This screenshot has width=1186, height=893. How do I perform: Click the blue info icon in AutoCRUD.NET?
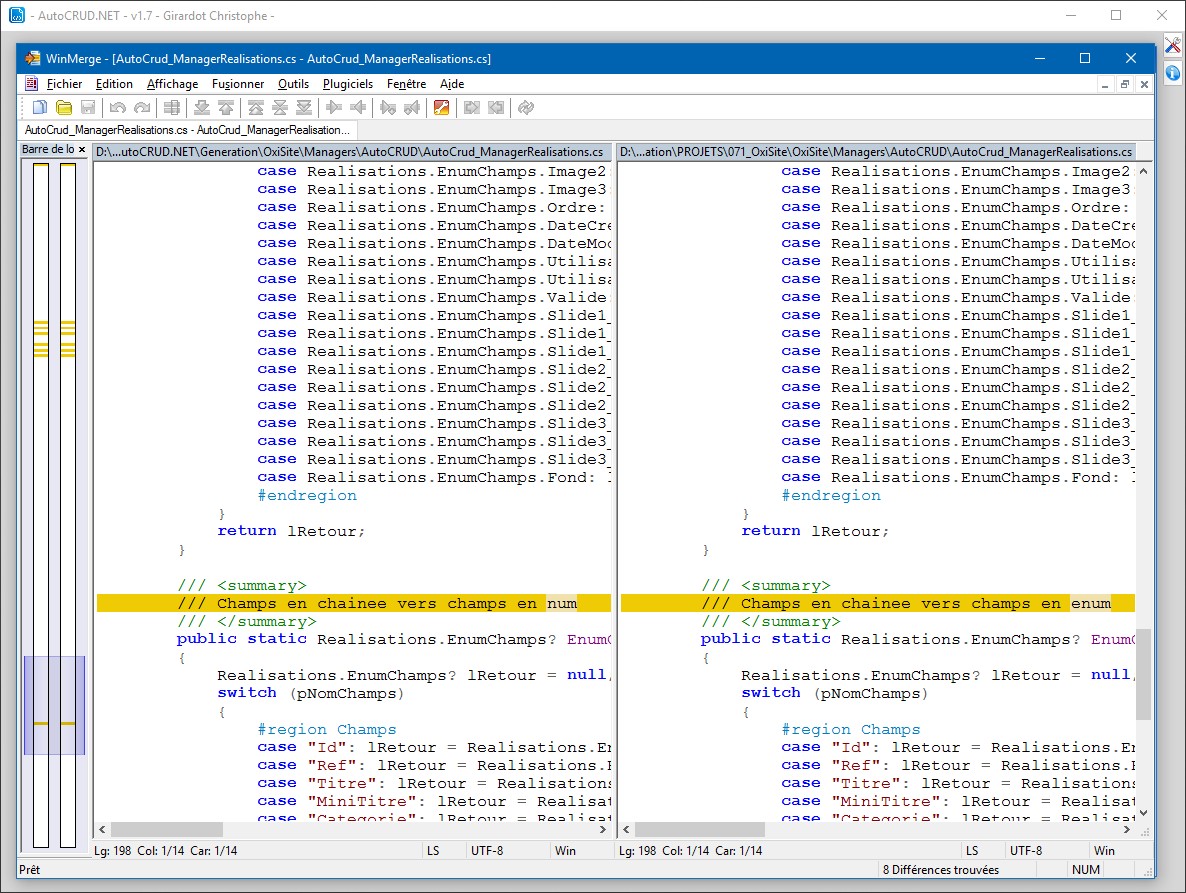pos(1172,73)
